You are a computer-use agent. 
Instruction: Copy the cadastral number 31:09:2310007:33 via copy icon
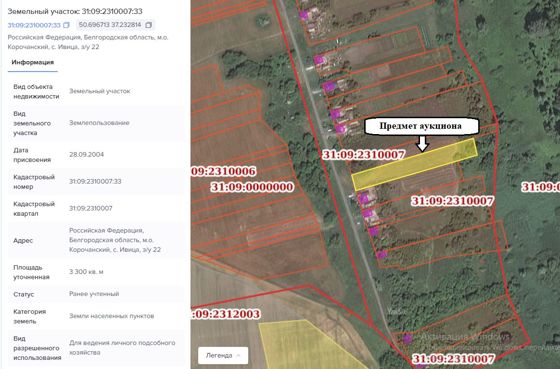(x=66, y=25)
